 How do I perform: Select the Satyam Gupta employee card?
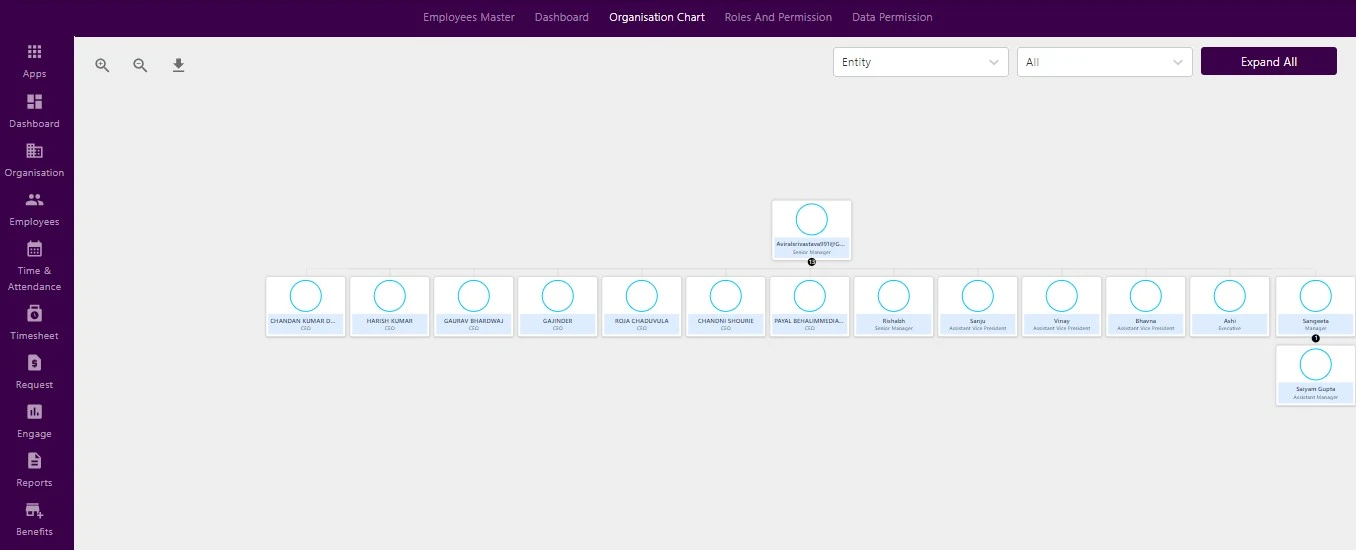click(1316, 375)
